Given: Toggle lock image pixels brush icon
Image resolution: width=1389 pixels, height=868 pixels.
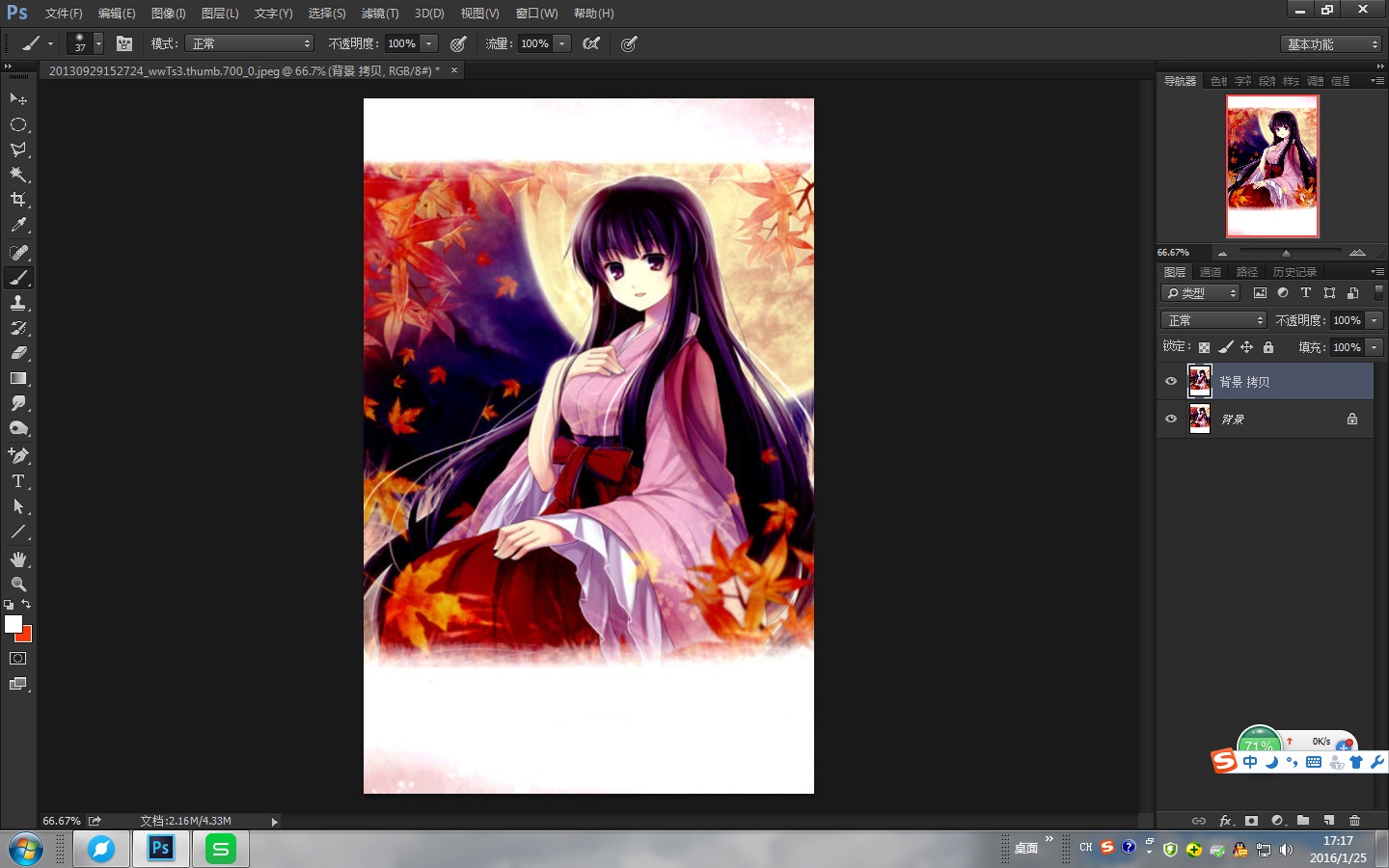Looking at the screenshot, I should pyautogui.click(x=1225, y=347).
